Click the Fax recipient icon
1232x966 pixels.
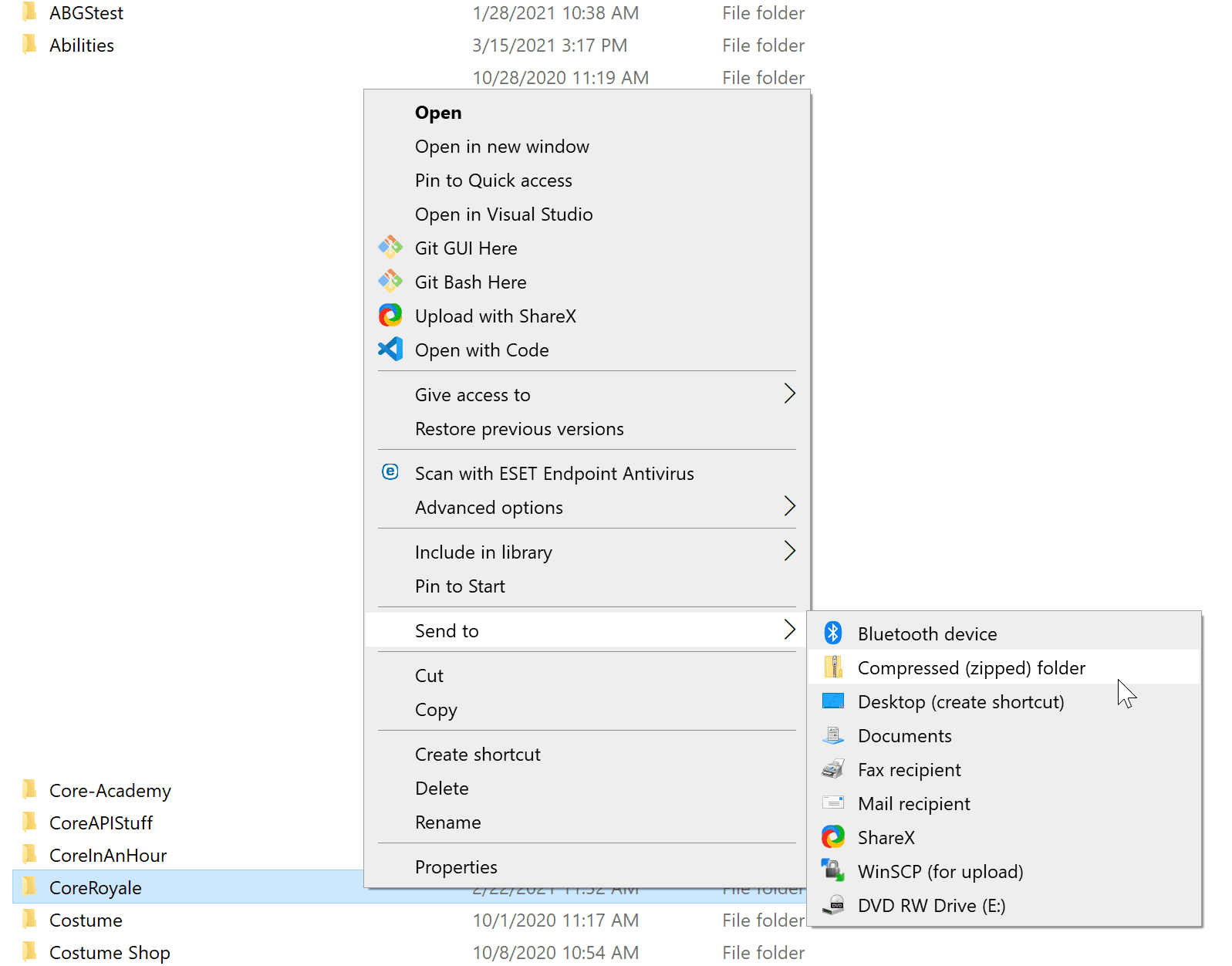point(833,769)
